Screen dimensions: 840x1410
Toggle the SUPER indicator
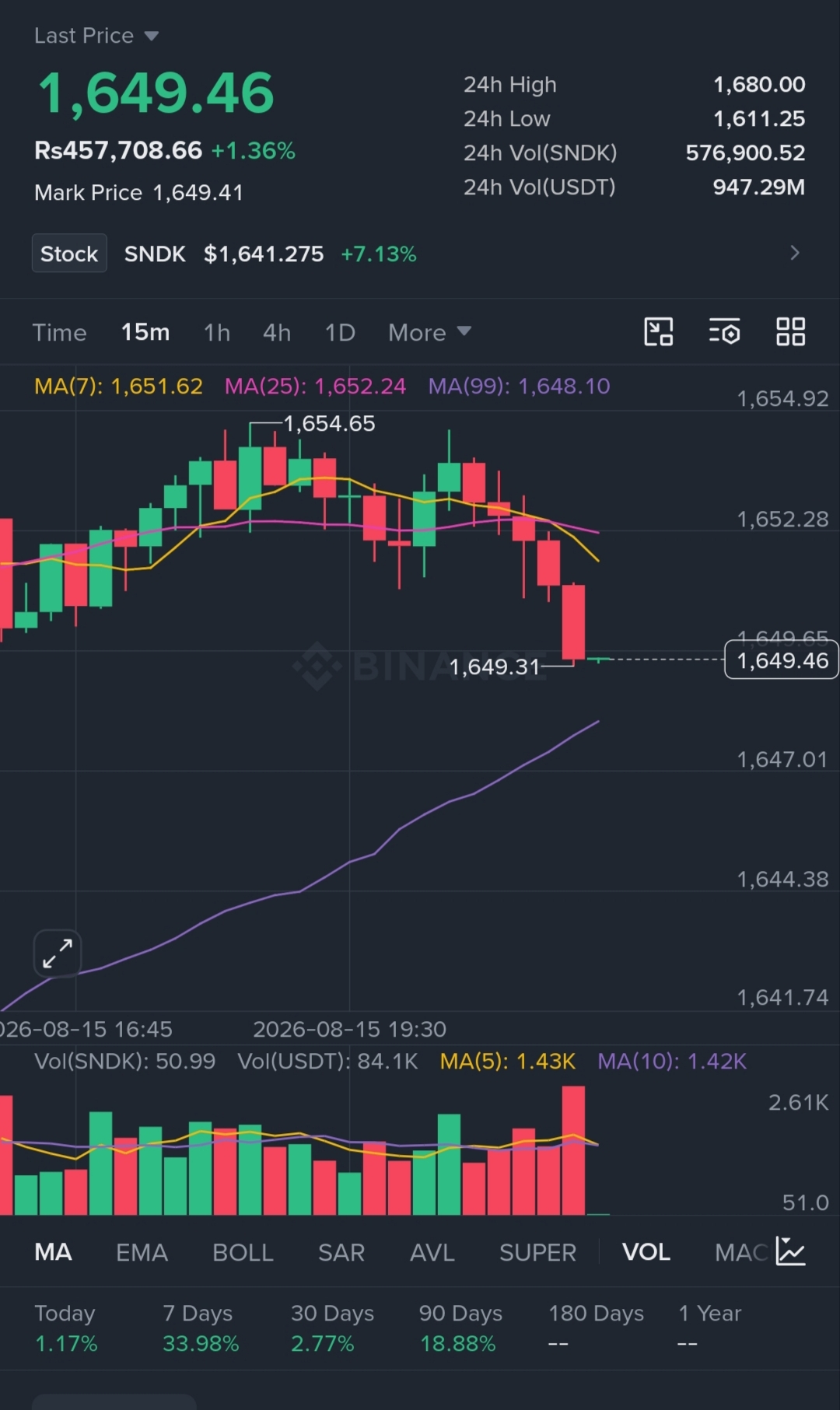click(537, 1252)
